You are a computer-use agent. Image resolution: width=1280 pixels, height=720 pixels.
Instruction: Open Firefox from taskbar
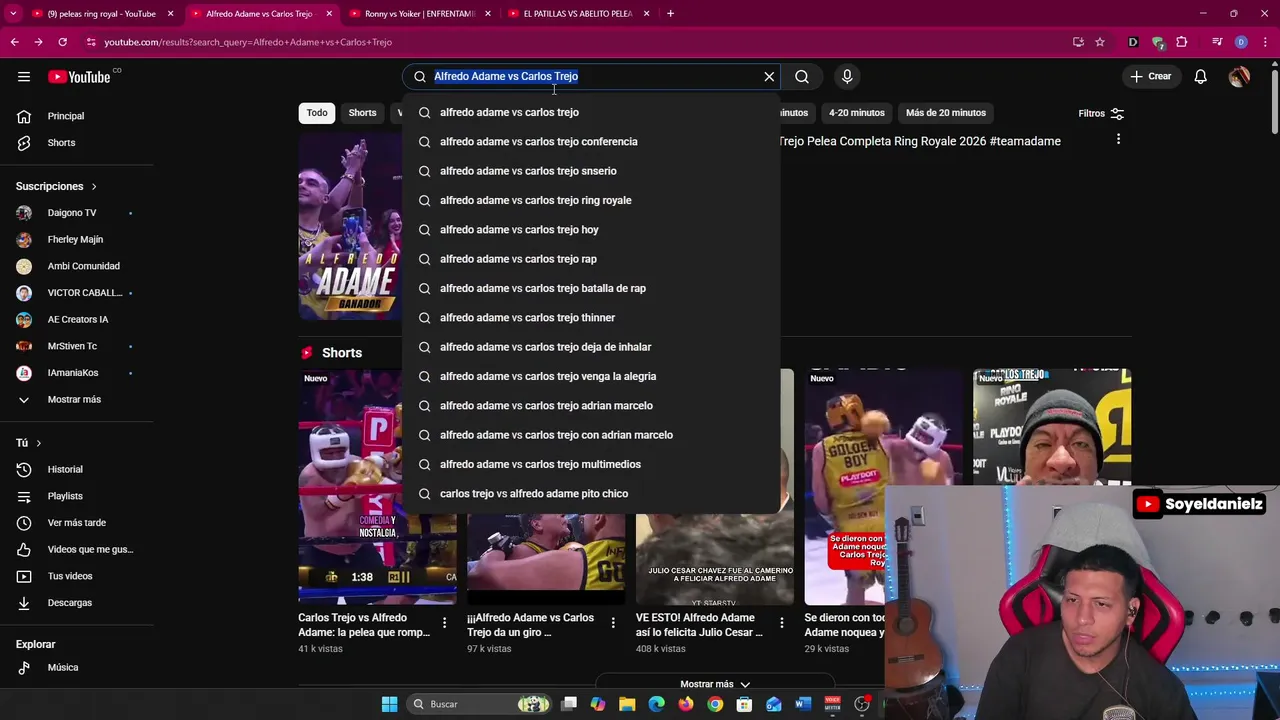pyautogui.click(x=685, y=704)
